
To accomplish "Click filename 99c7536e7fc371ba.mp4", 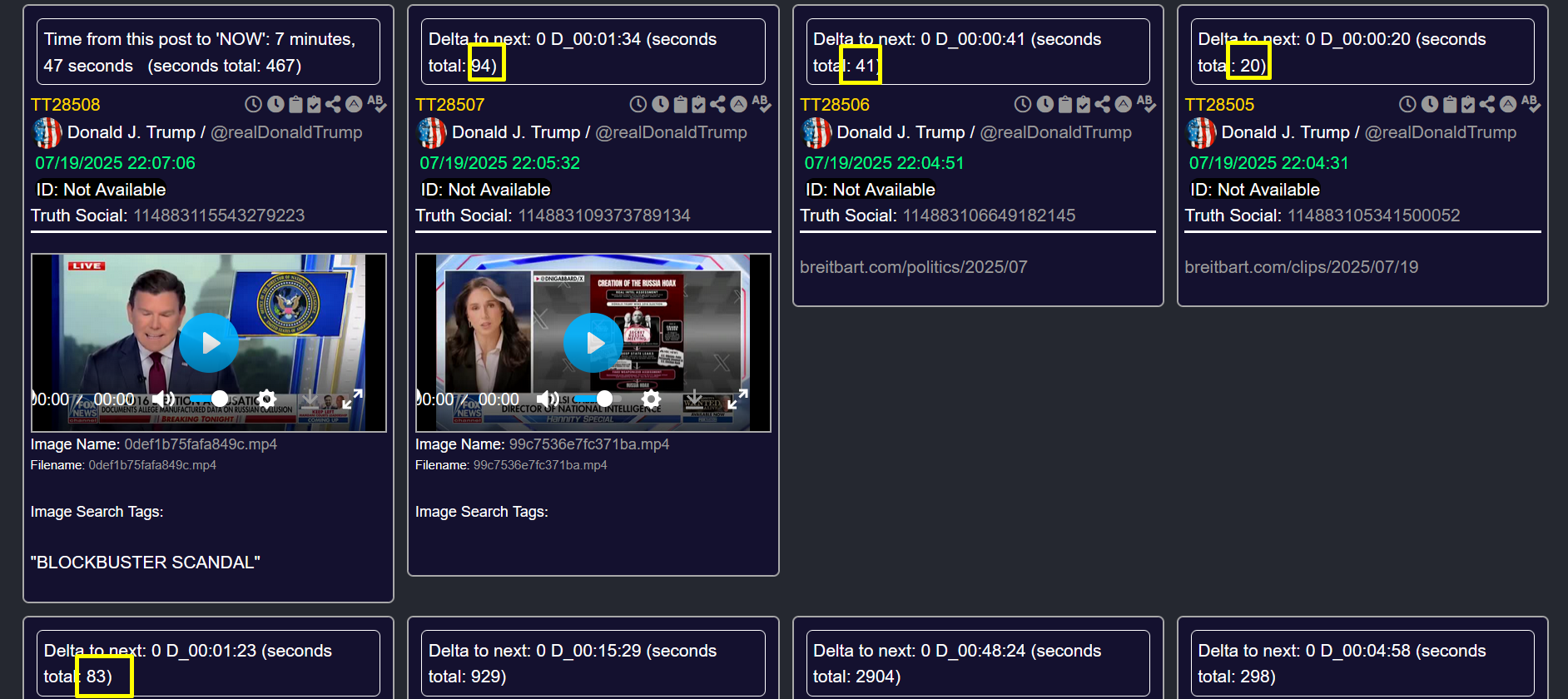I will [x=540, y=465].
